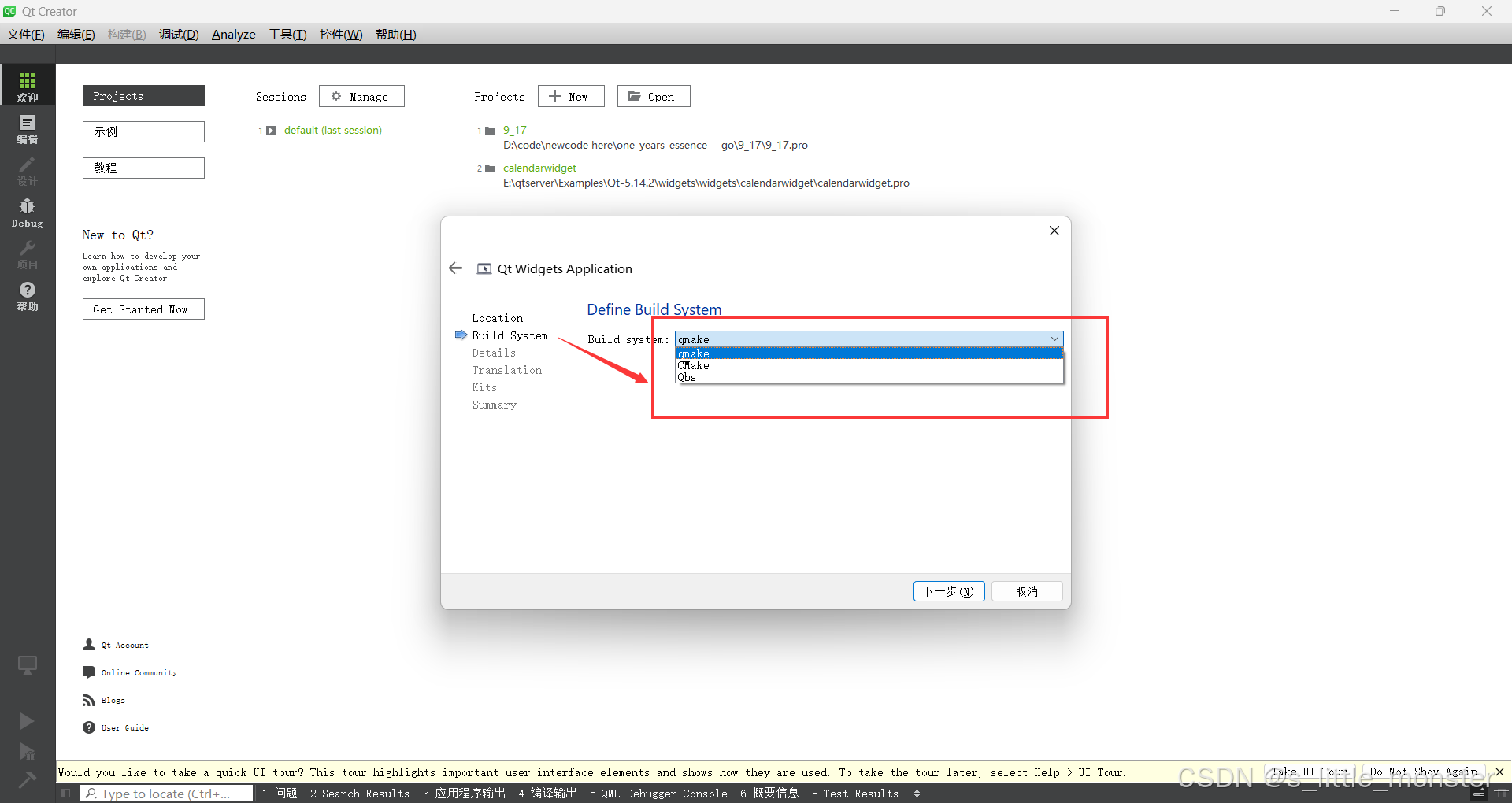This screenshot has width=1512, height=803.
Task: Switch to Debug mode in the sidebar
Action: (28, 213)
